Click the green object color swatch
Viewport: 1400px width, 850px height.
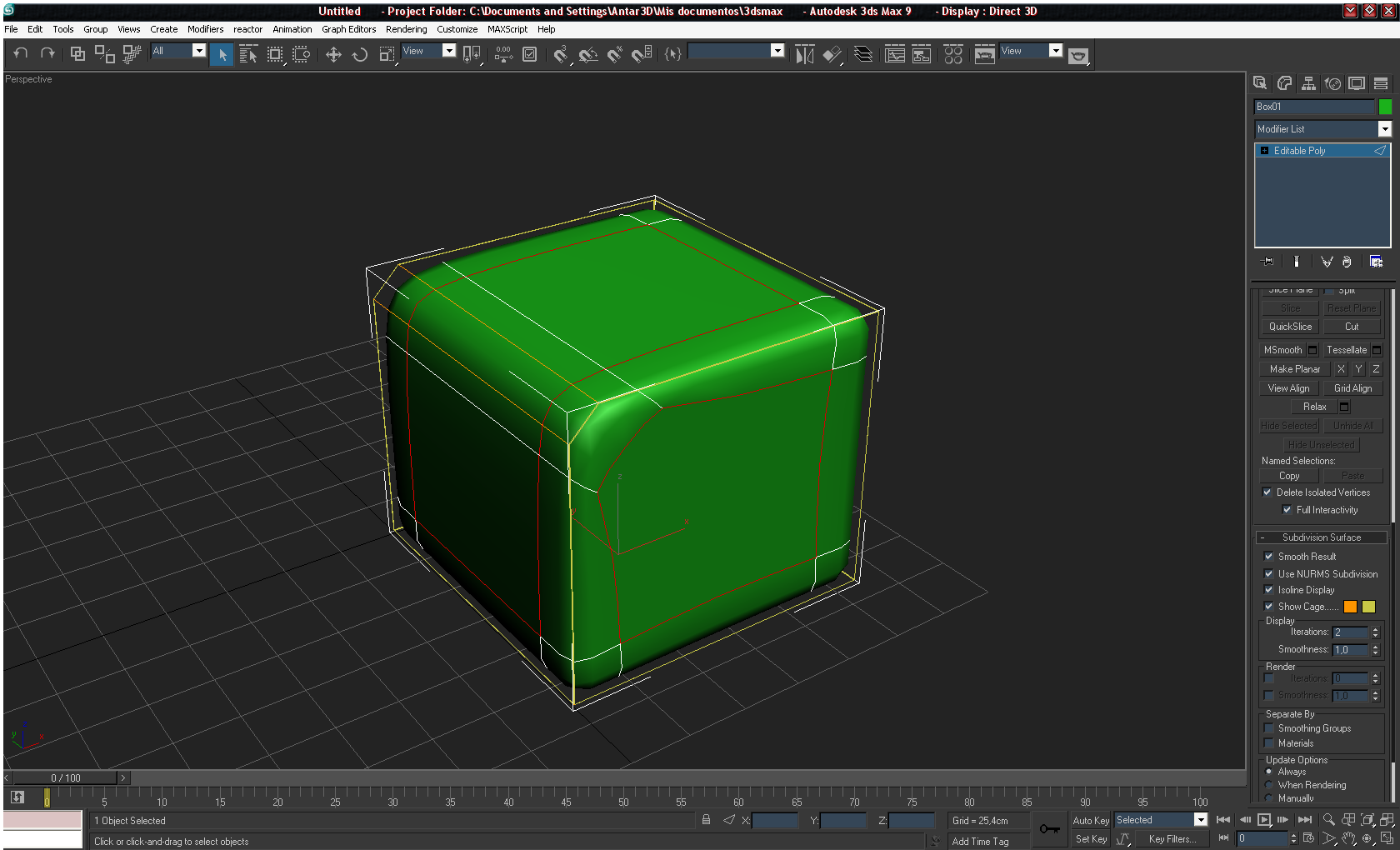pos(1385,107)
